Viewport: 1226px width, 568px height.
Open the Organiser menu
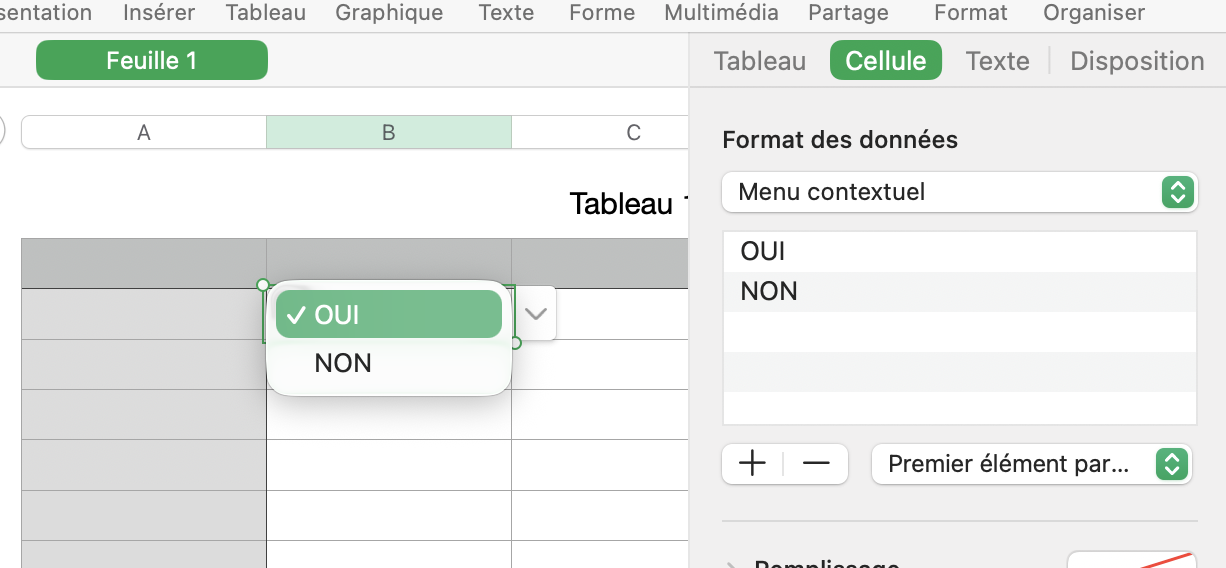click(x=1093, y=13)
